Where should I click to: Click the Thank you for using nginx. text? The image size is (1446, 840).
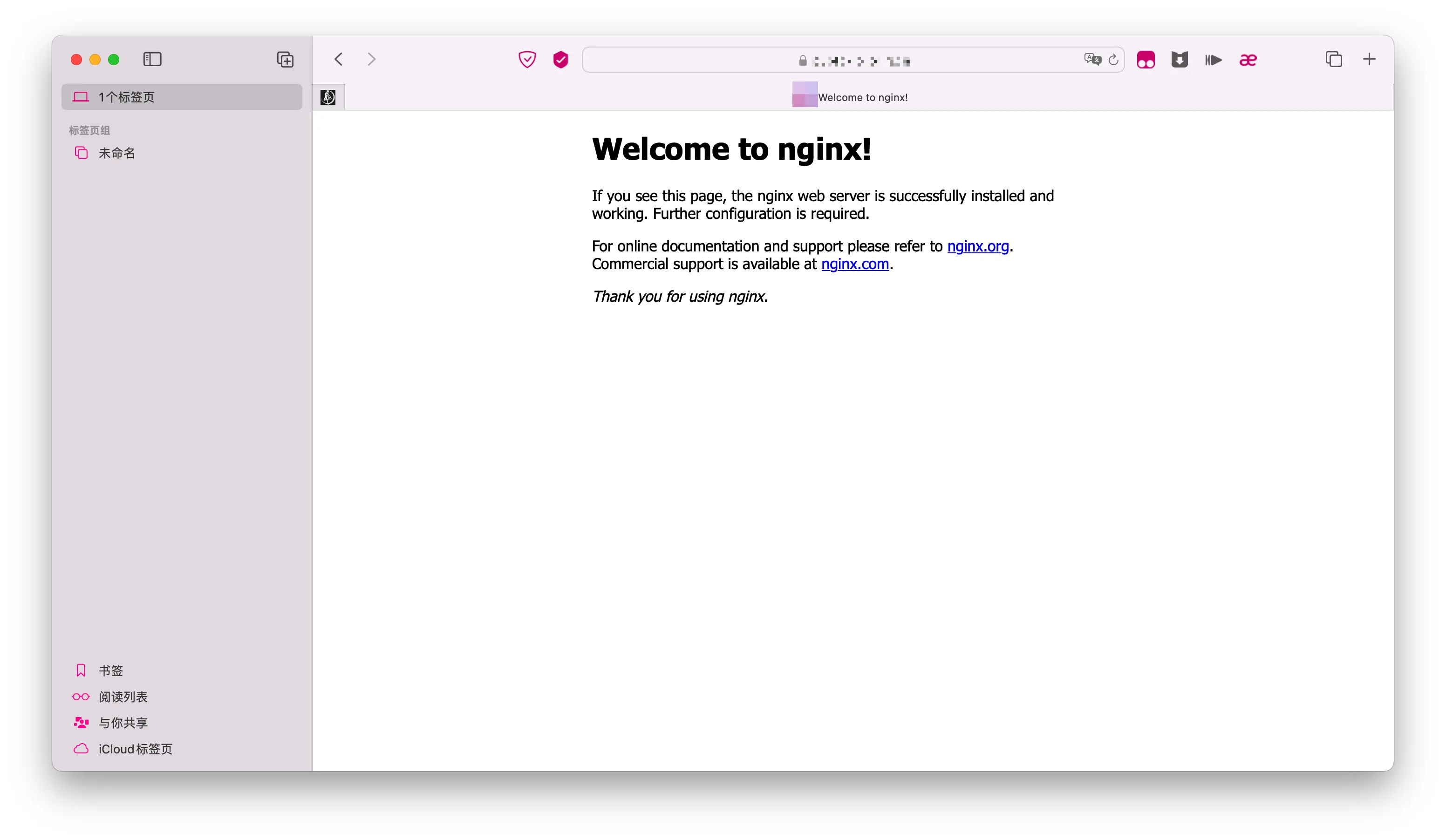[x=679, y=297]
